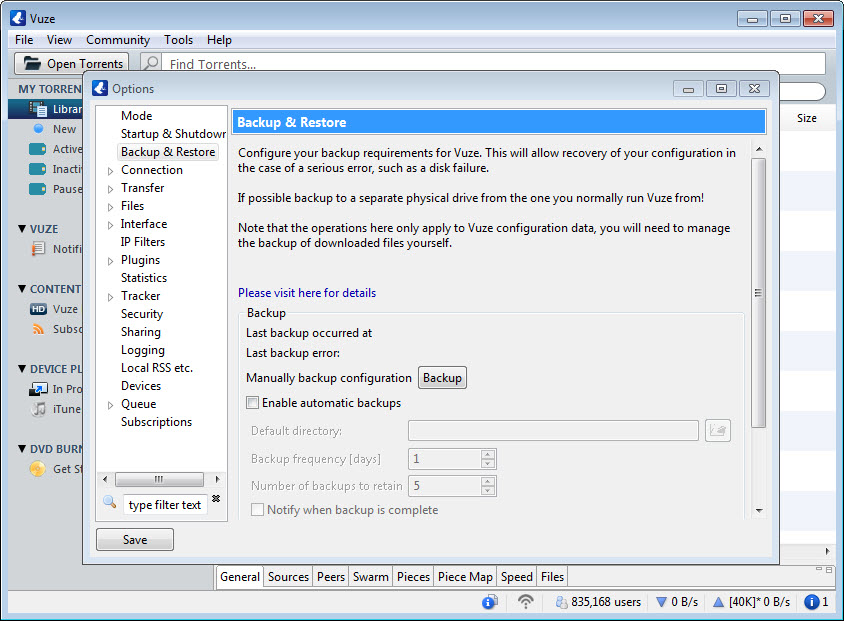Screen dimensions: 844x621
Task: Switch to the Peers tab
Action: (330, 577)
